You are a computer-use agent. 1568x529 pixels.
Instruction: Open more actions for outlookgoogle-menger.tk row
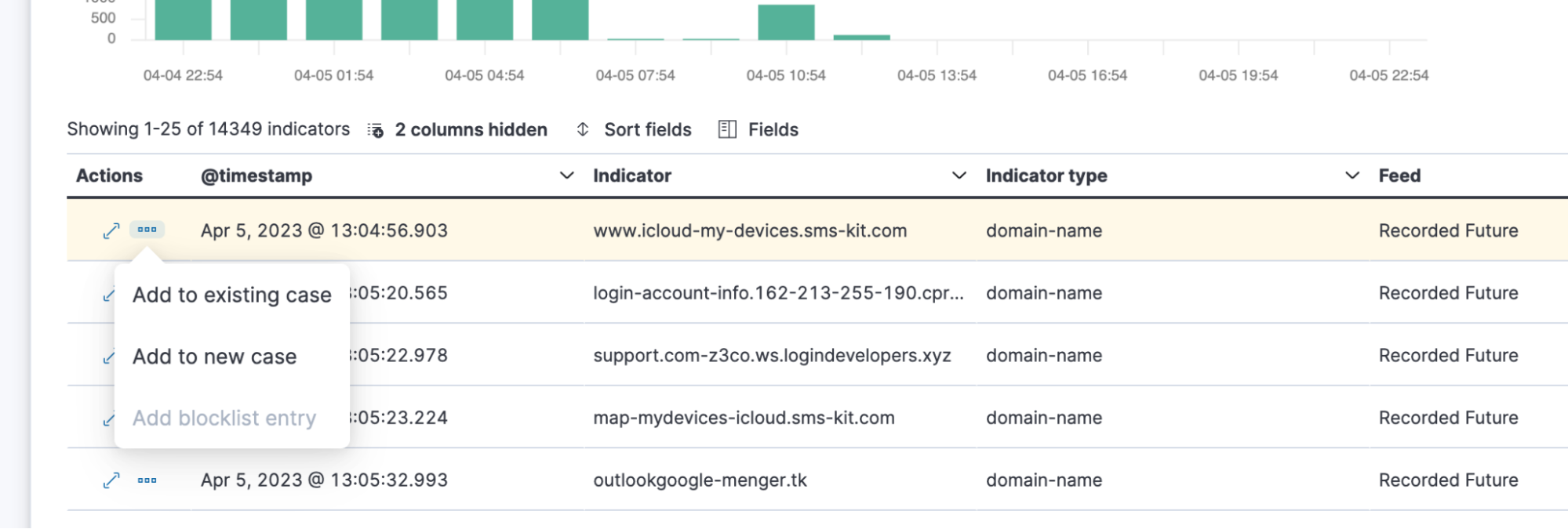tap(147, 480)
